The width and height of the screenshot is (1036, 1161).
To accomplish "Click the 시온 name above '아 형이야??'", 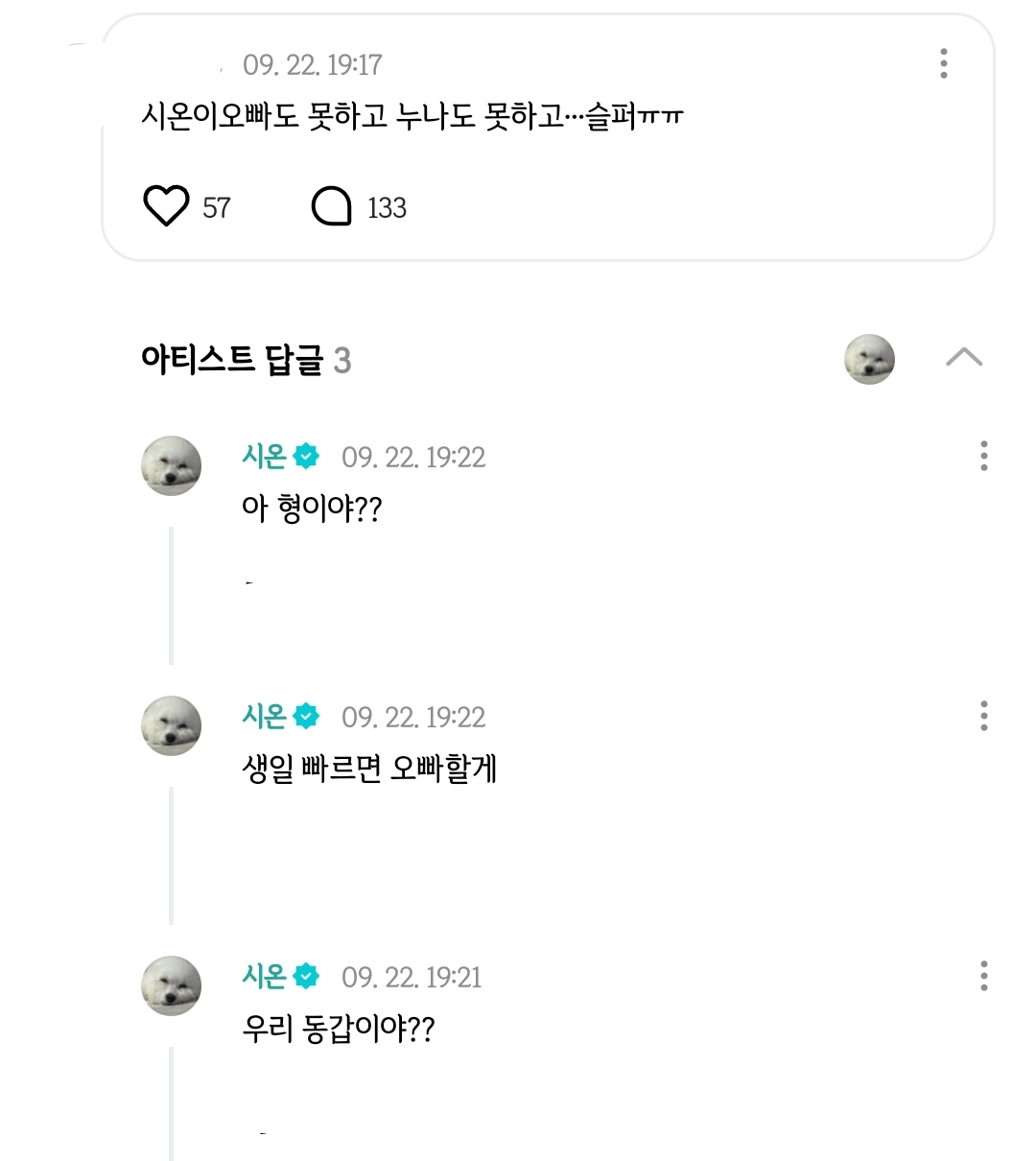I will coord(264,457).
